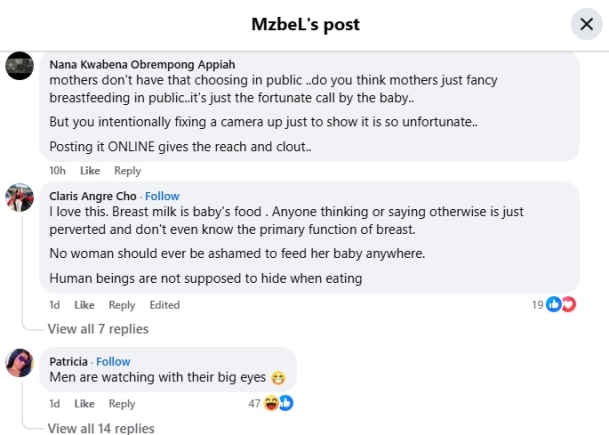
Task: Follow Claris Angre Cho
Action: pyautogui.click(x=162, y=196)
